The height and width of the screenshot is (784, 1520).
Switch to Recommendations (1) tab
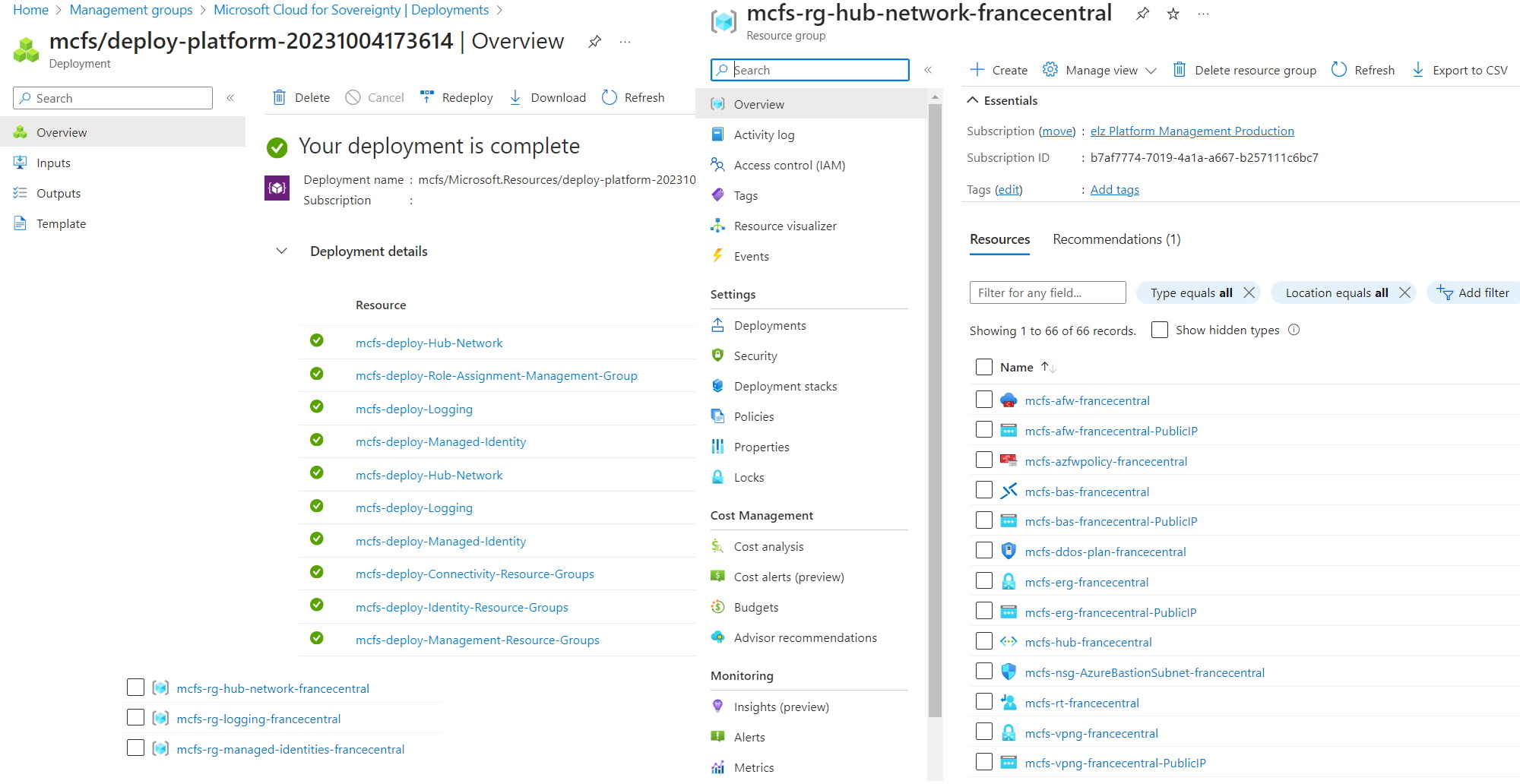point(1116,239)
